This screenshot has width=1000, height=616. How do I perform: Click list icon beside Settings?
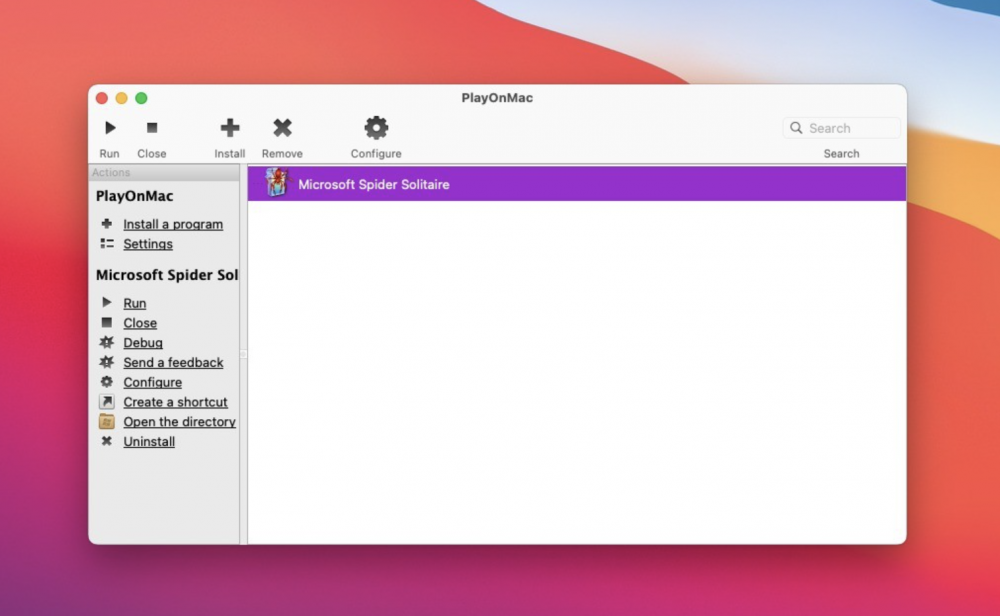point(107,244)
